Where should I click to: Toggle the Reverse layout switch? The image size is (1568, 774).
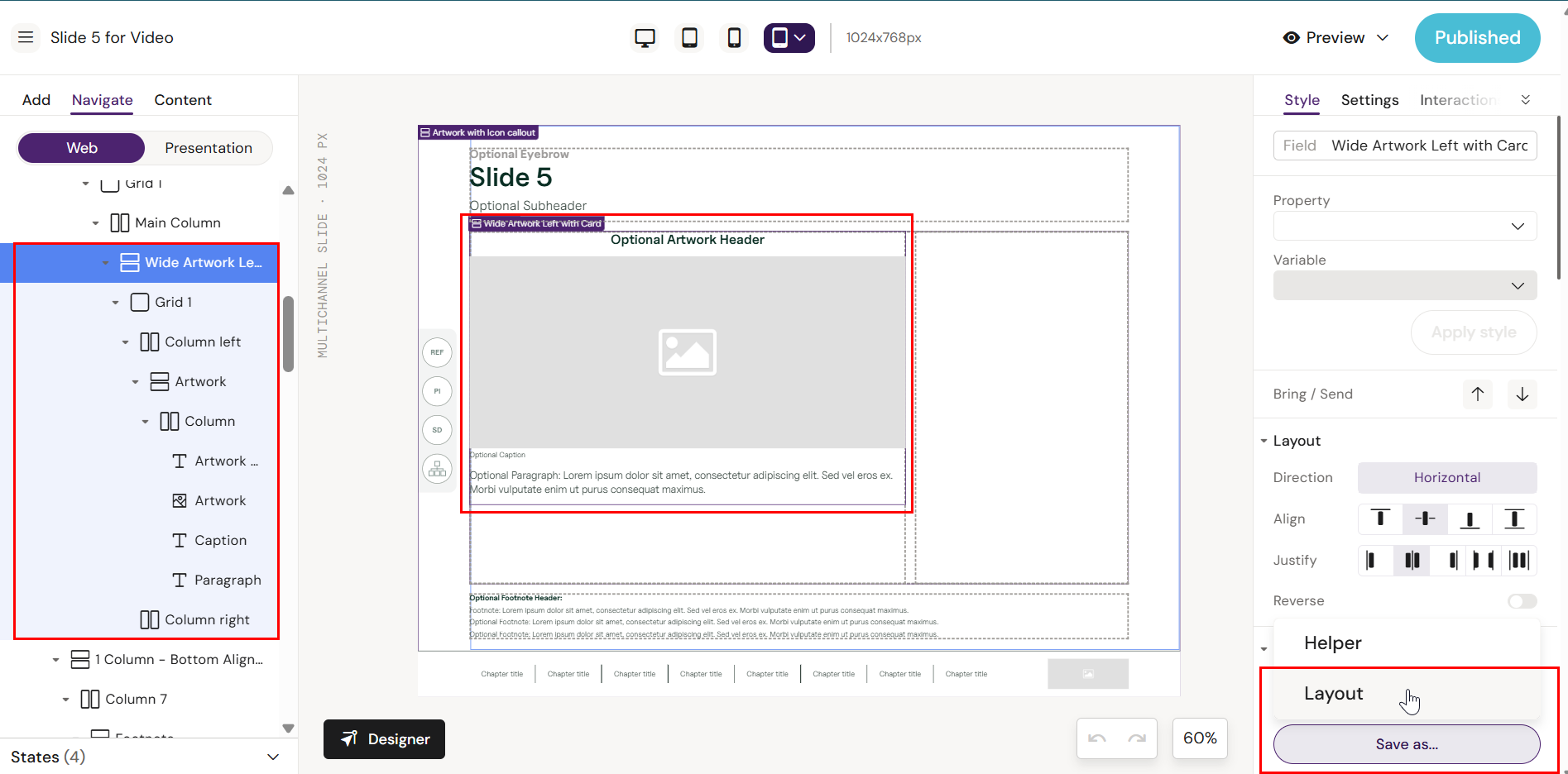[1522, 601]
